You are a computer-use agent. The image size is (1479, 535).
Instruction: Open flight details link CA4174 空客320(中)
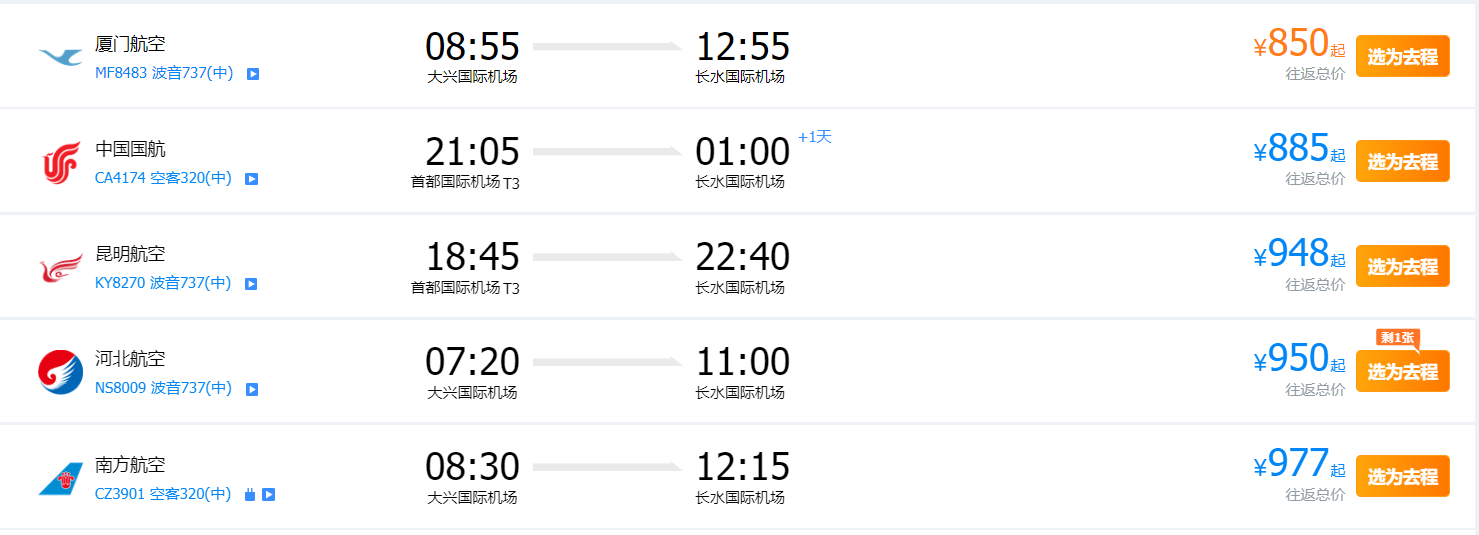click(x=163, y=178)
